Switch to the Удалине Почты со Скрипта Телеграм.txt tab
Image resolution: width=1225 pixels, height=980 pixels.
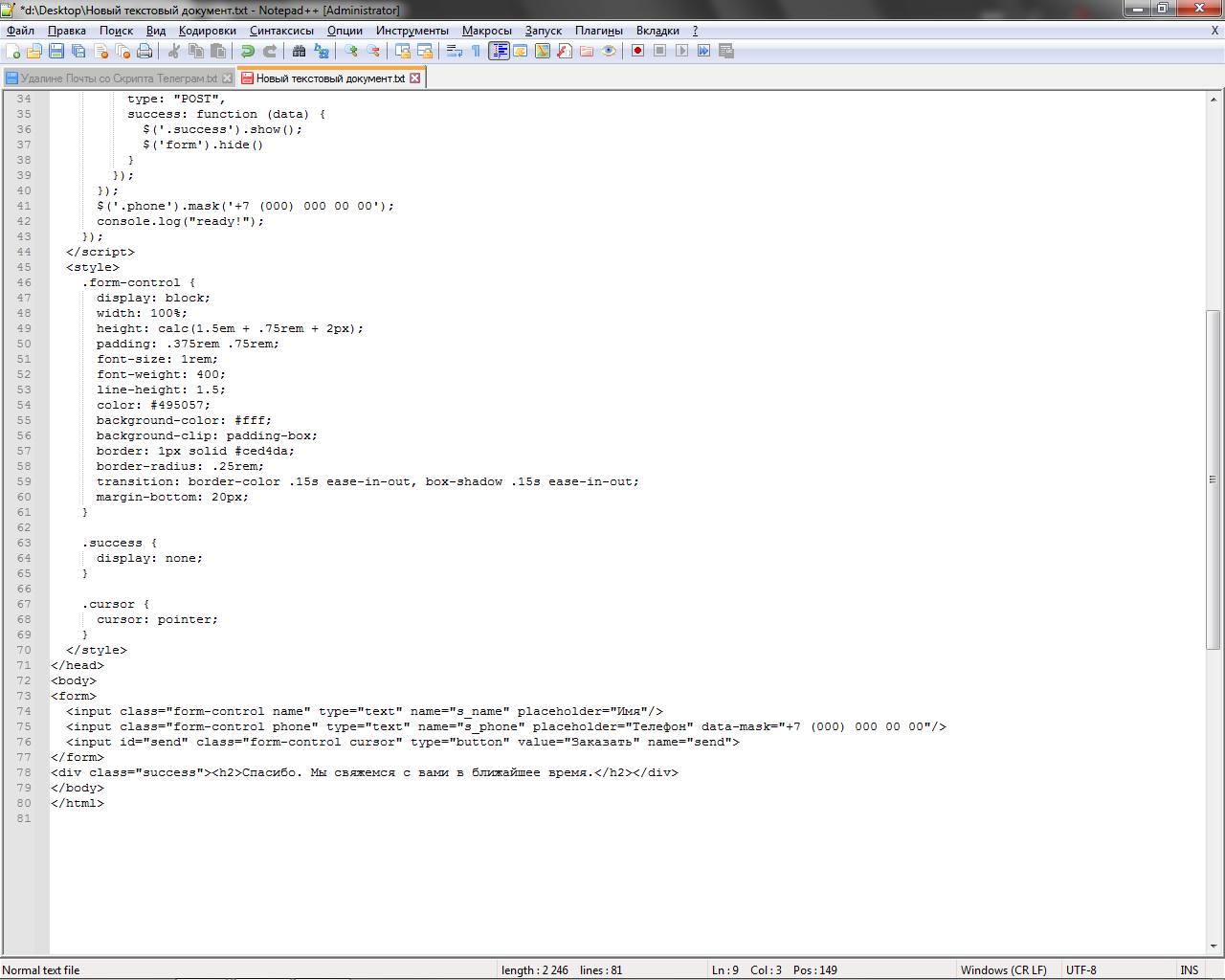pyautogui.click(x=119, y=78)
